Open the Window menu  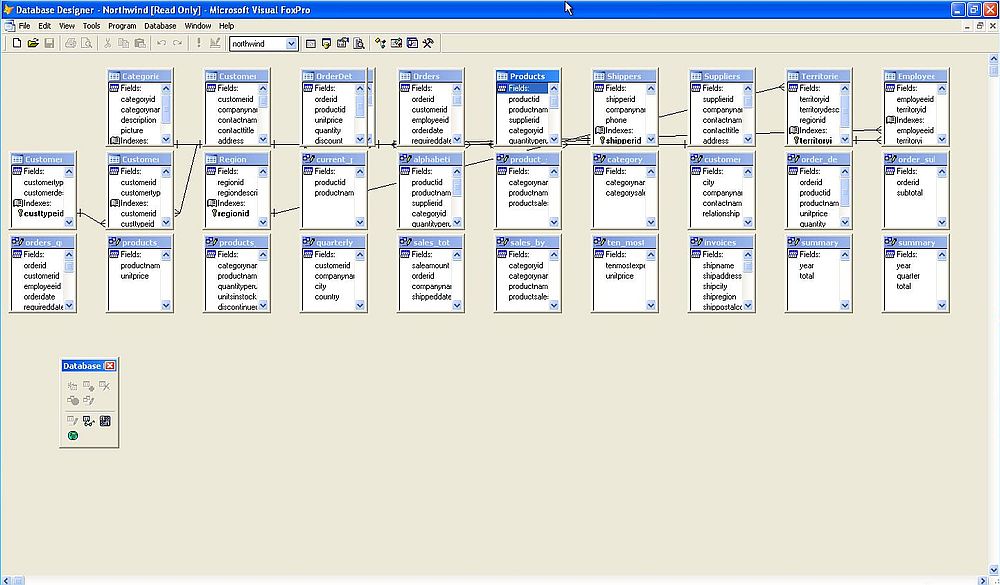pos(198,26)
